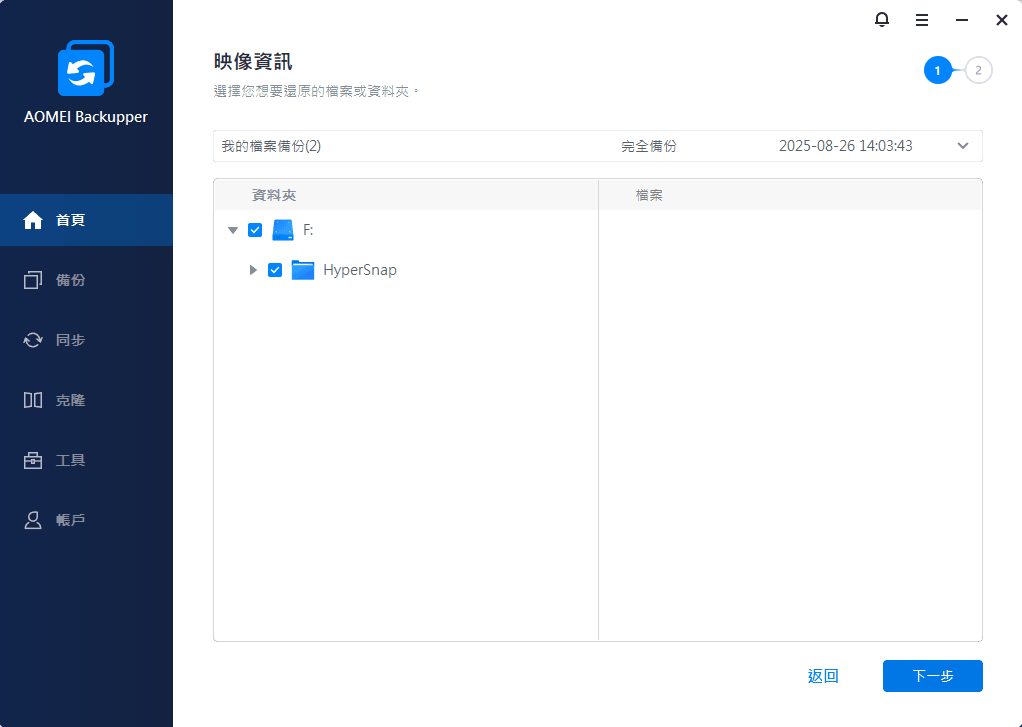1022x727 pixels.
Task: Open 工具 menu item
Action: (86, 460)
